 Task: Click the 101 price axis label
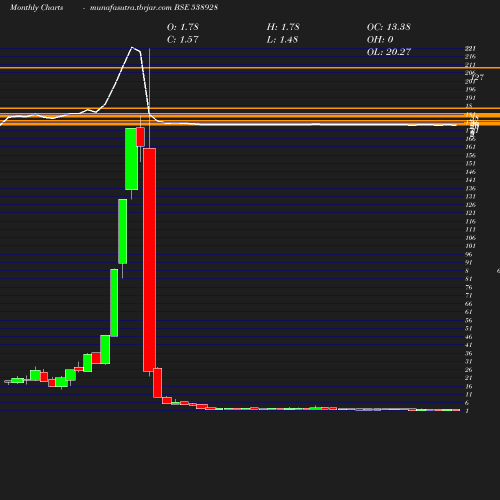tap(470, 246)
